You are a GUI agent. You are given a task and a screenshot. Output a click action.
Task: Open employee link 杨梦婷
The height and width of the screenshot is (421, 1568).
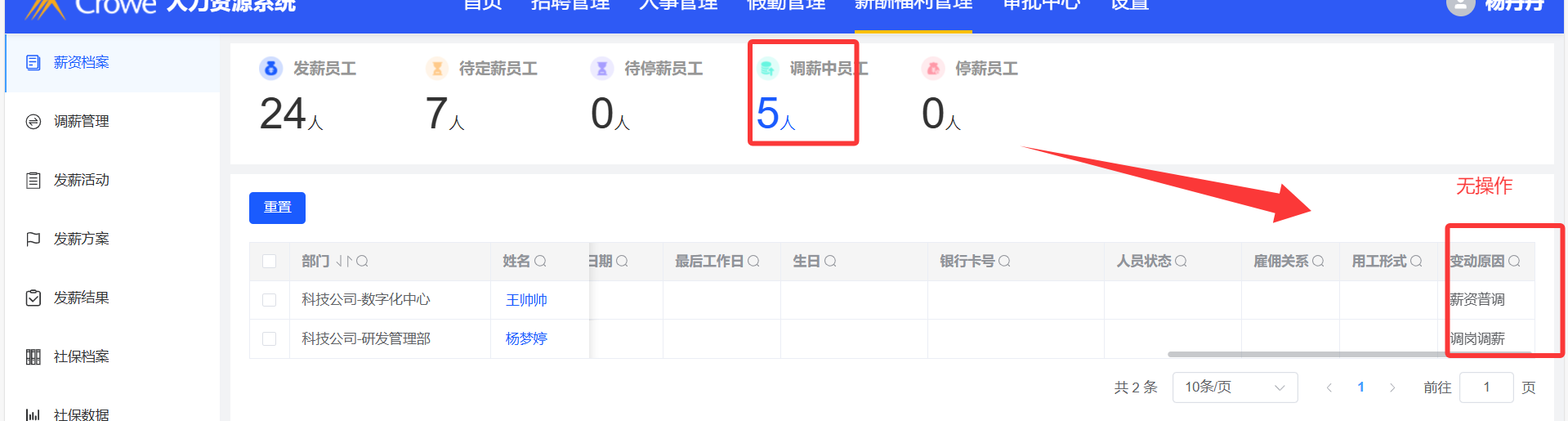pyautogui.click(x=526, y=338)
